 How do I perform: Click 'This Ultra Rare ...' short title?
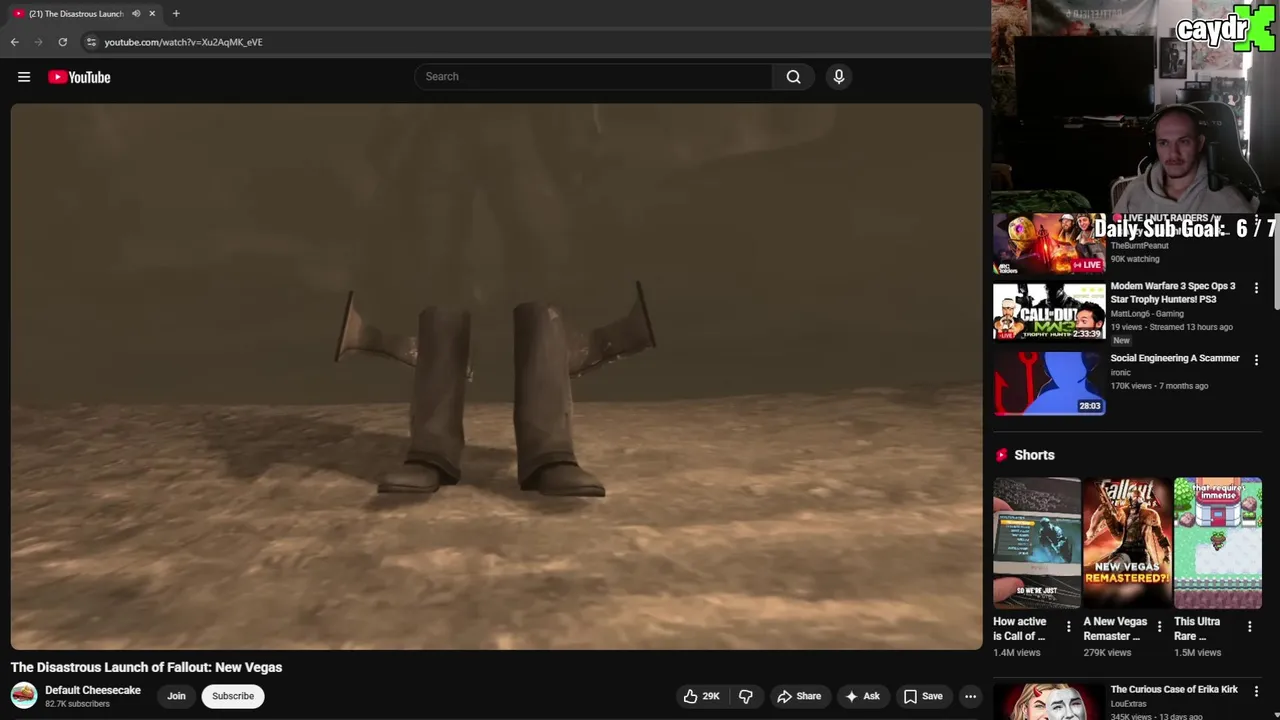pos(1197,629)
